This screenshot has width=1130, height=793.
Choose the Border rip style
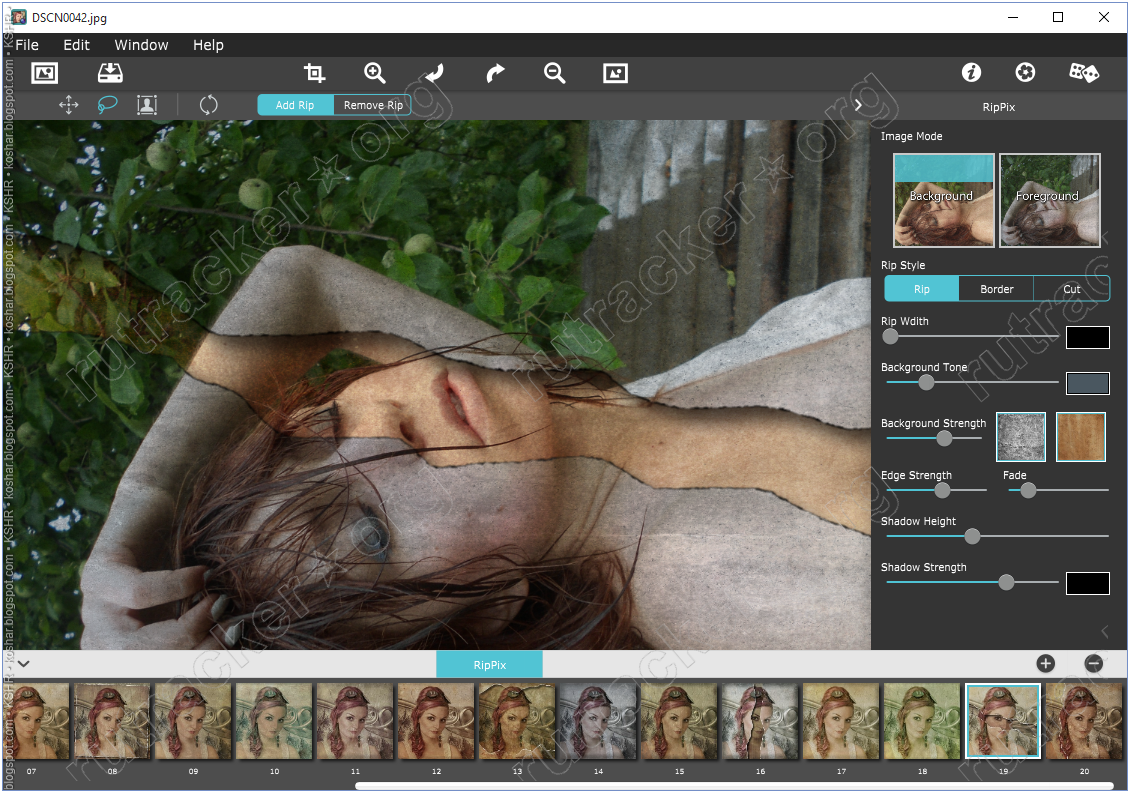click(x=996, y=289)
